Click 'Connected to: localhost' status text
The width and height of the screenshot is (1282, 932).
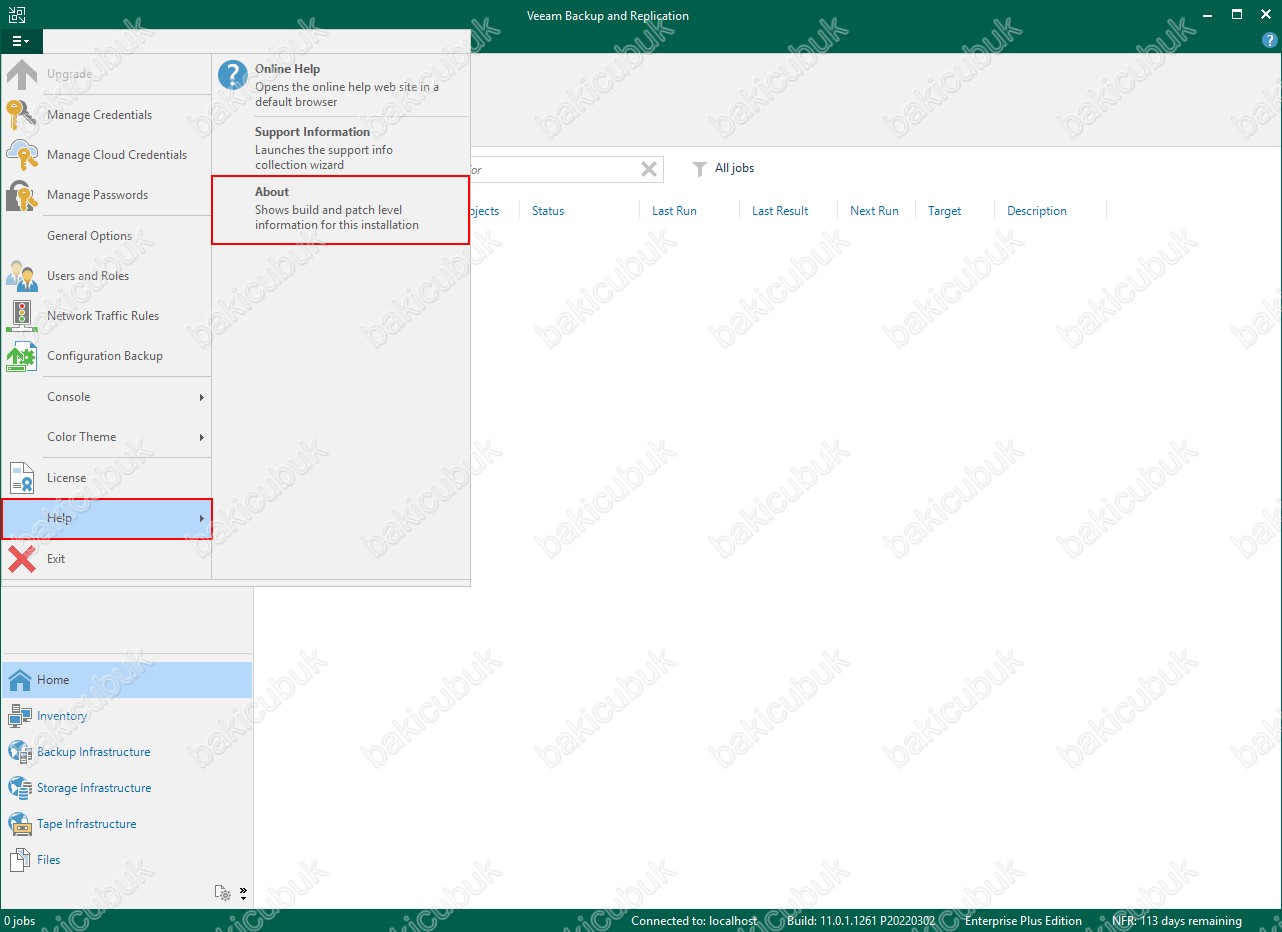[694, 921]
